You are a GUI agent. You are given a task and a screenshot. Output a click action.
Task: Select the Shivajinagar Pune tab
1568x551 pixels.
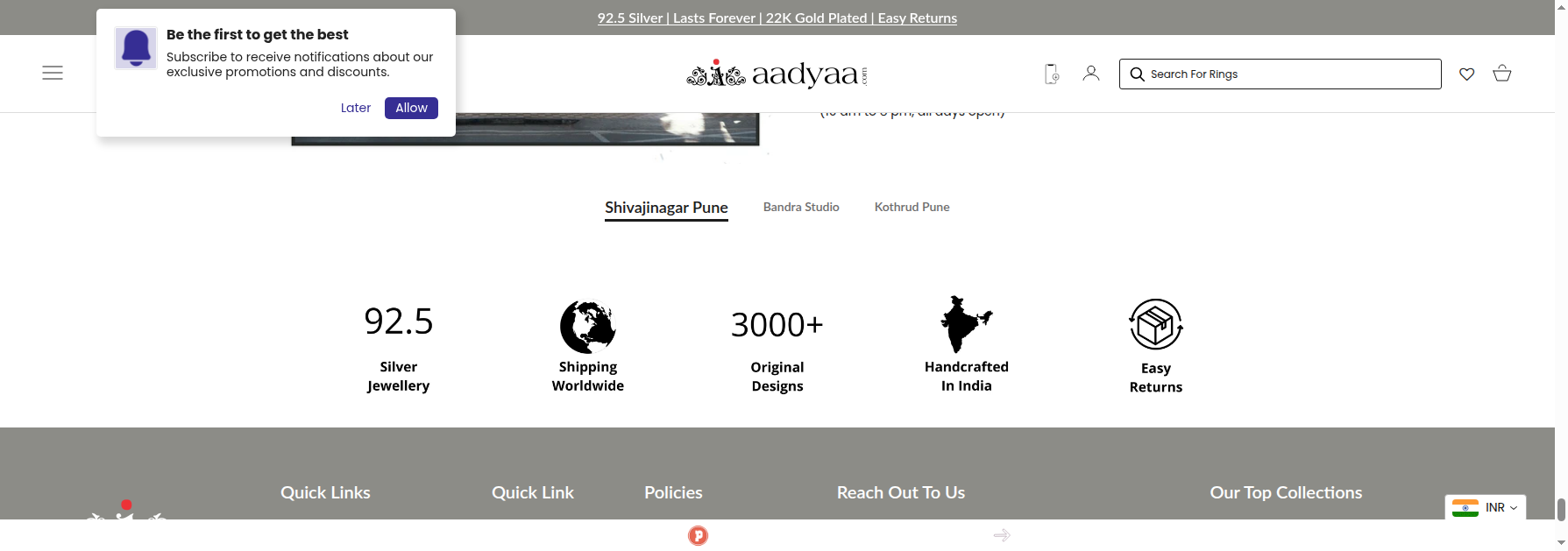(x=666, y=208)
